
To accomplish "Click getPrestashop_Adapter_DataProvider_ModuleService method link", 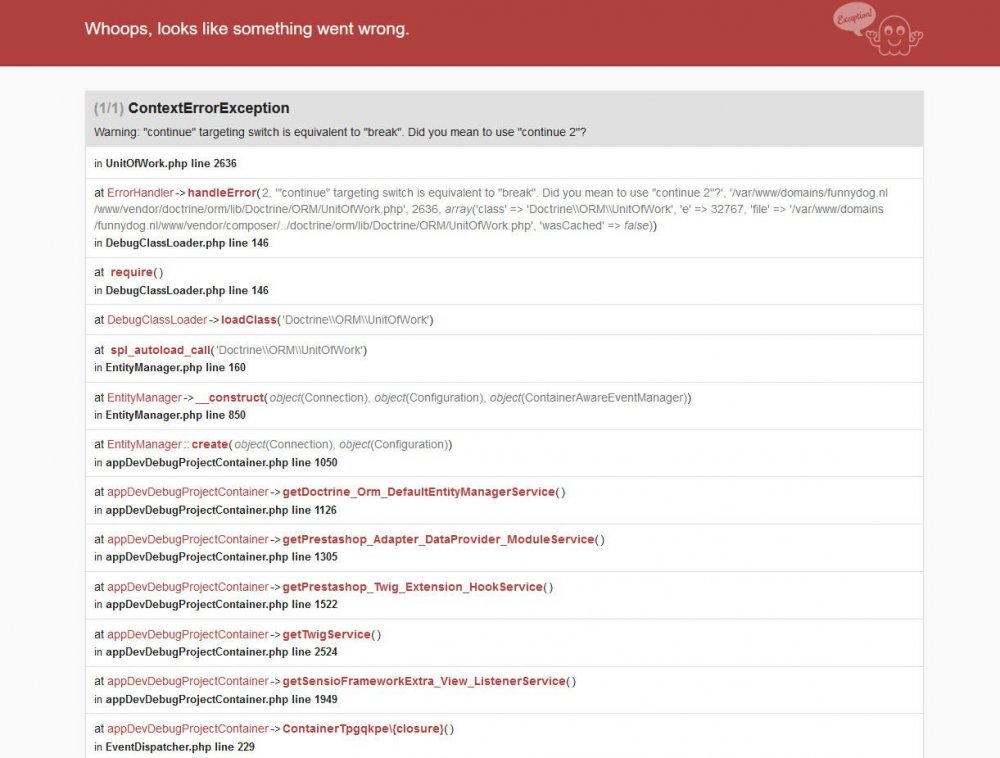I will 438,540.
